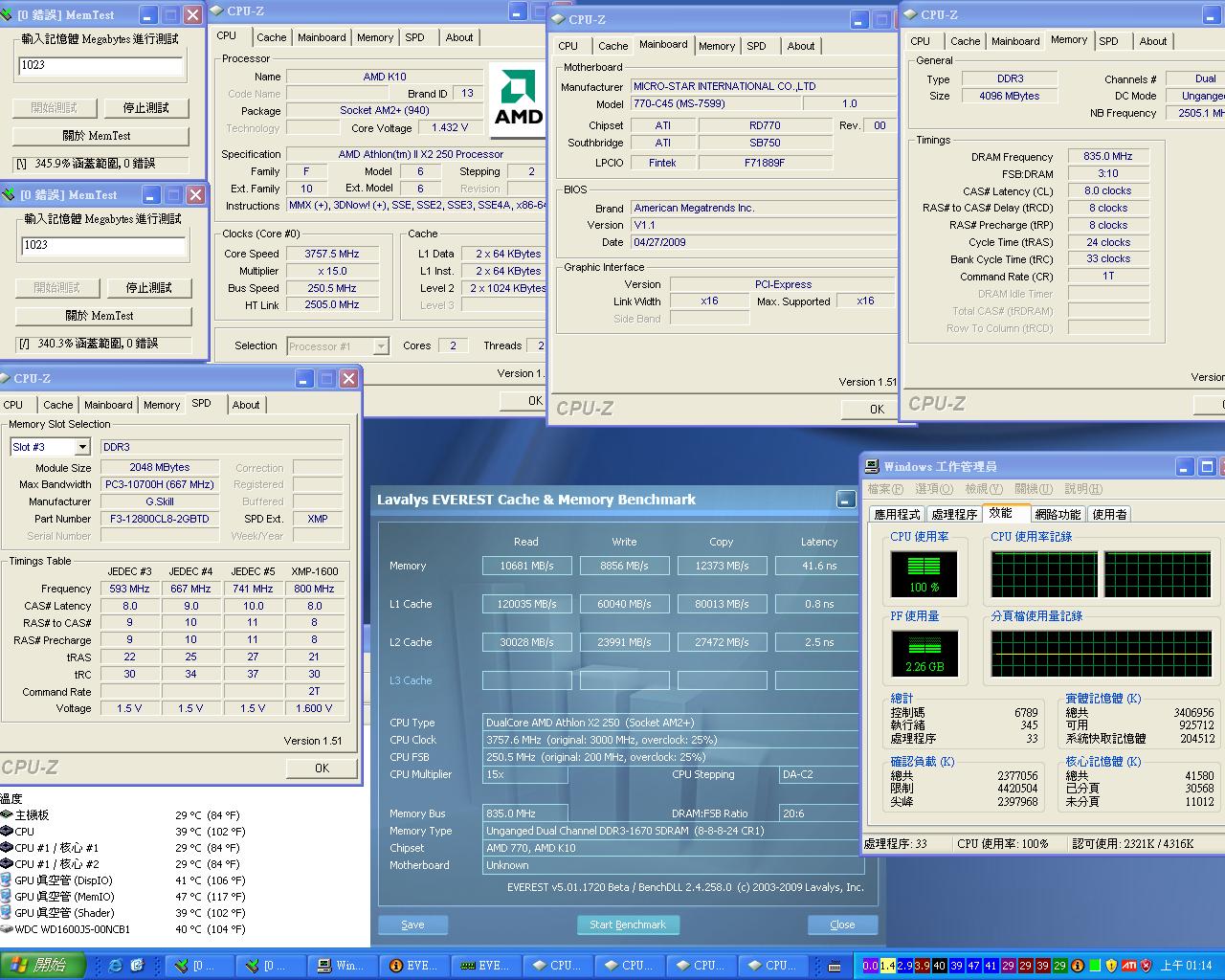The image size is (1225, 980).
Task: Switch to Cache tab in CPU-Z SPD window
Action: click(57, 405)
